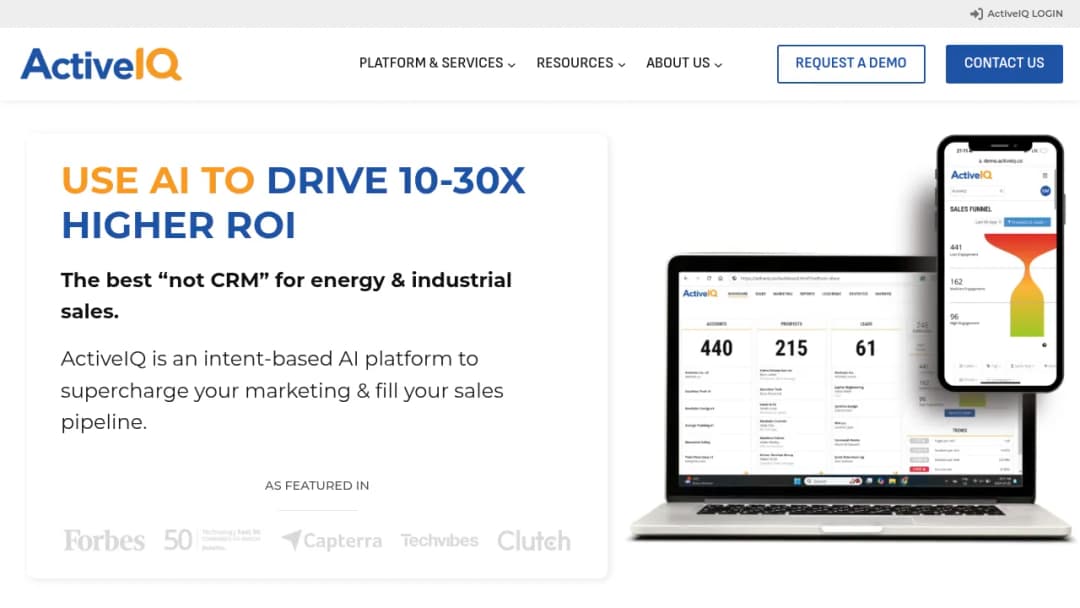Expand the chevron next to About Us

click(x=718, y=65)
